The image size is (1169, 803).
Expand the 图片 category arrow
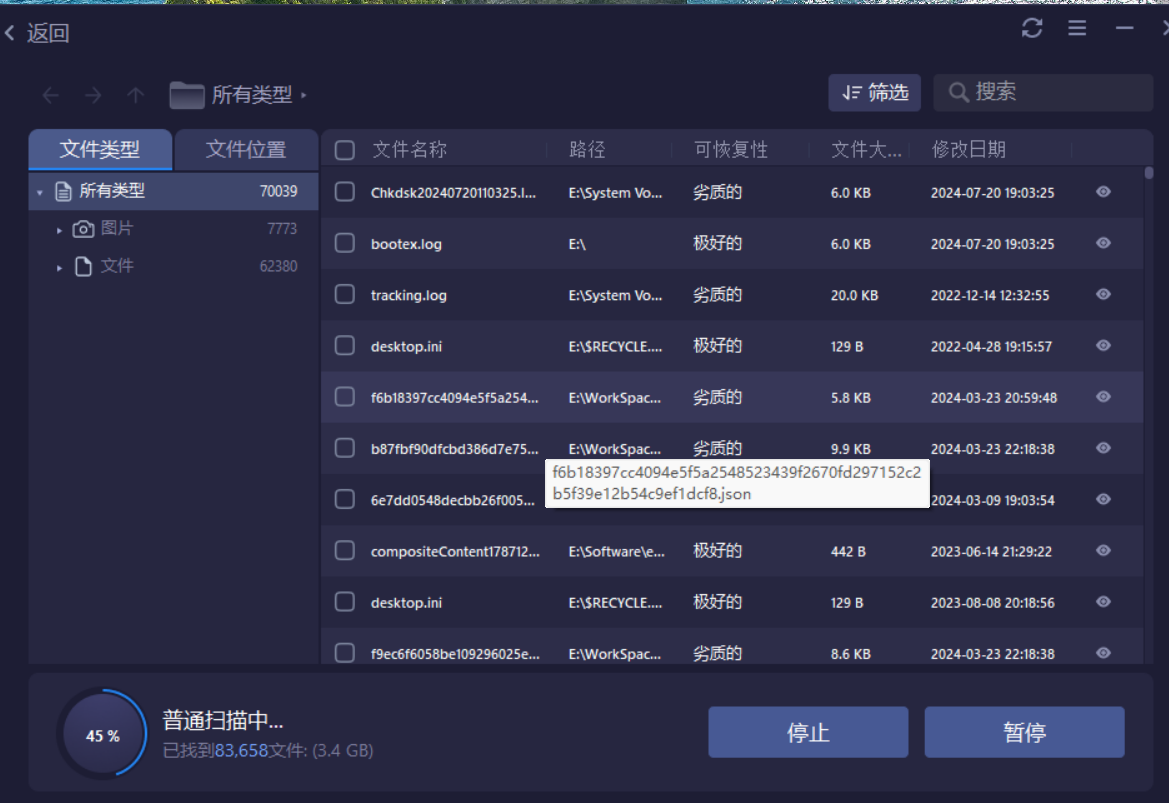click(59, 230)
